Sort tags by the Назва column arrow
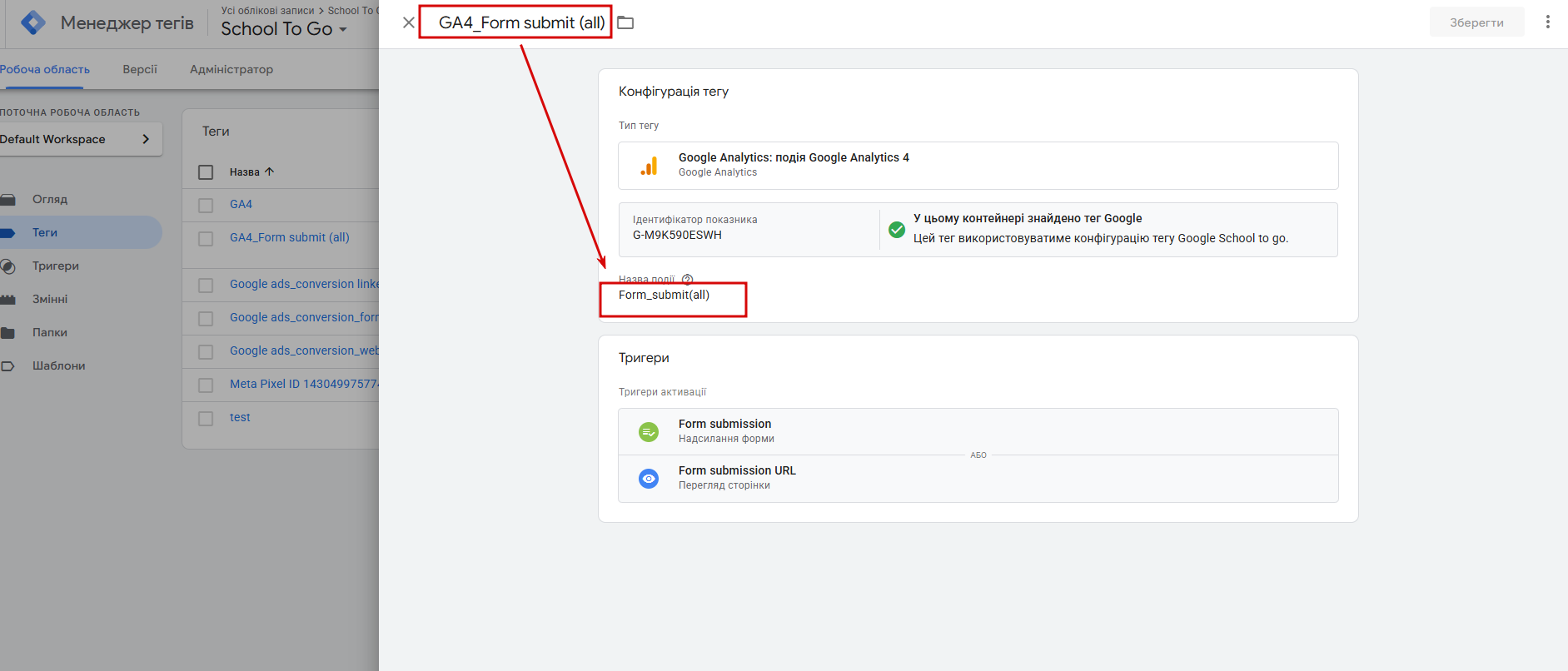This screenshot has width=1568, height=671. point(269,171)
